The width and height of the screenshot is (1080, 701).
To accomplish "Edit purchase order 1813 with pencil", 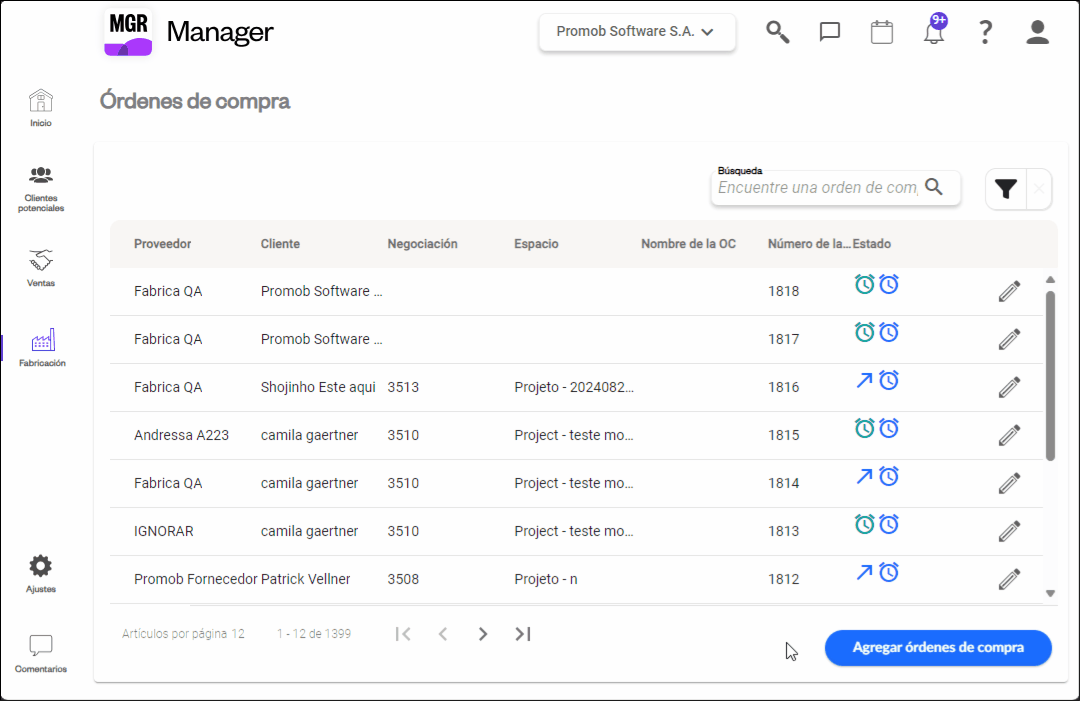I will [x=1009, y=532].
